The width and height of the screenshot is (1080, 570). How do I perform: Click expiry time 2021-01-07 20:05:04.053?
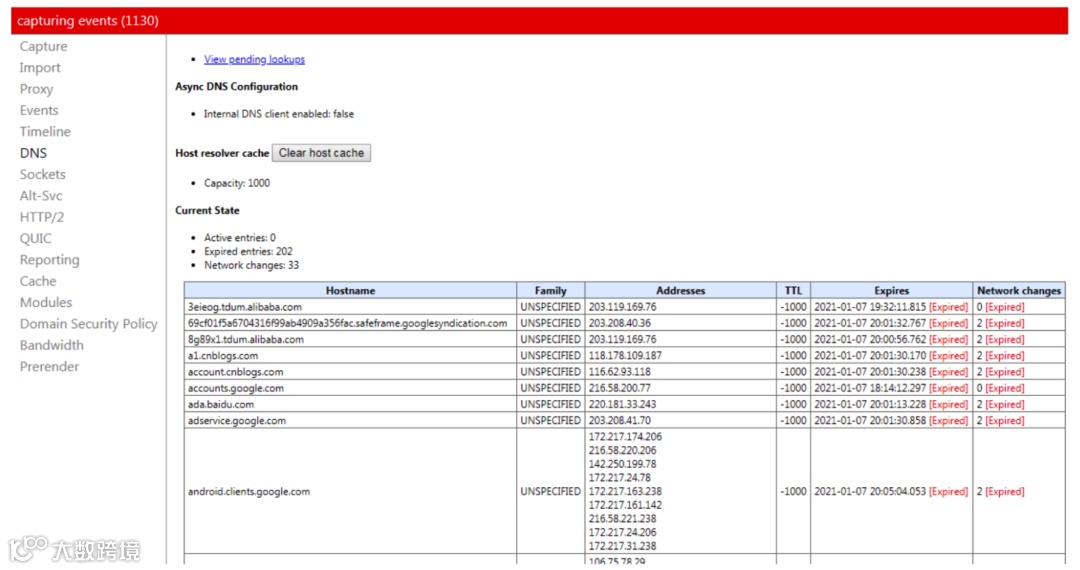tap(870, 492)
